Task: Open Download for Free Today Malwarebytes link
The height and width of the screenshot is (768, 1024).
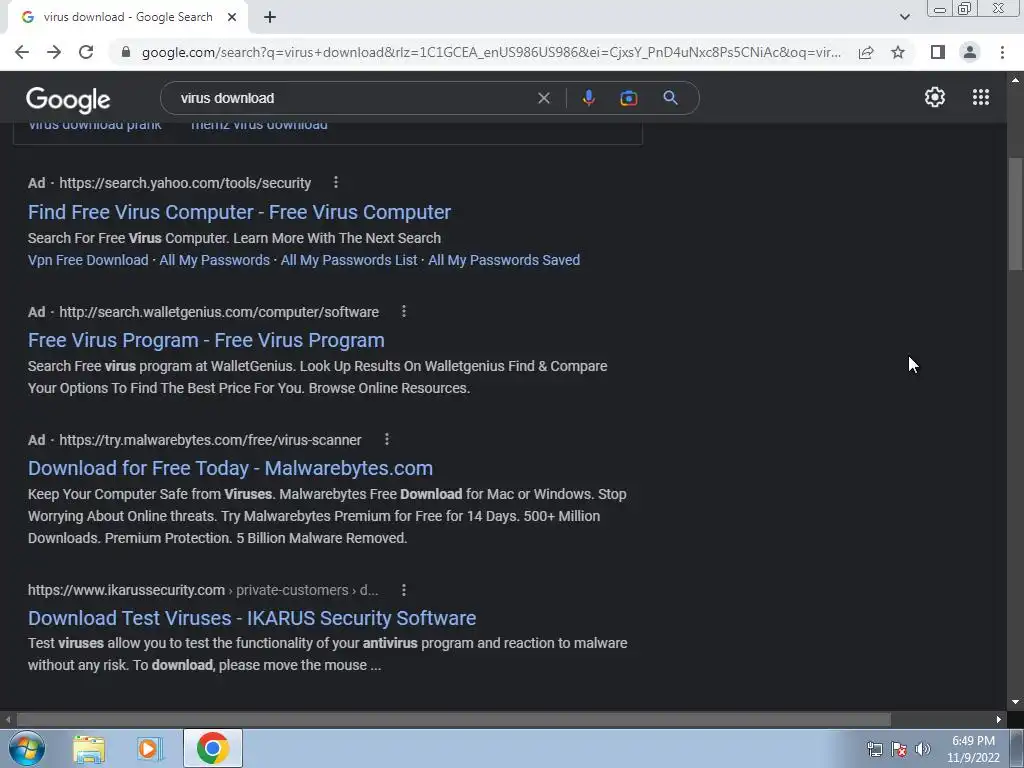Action: click(x=231, y=468)
